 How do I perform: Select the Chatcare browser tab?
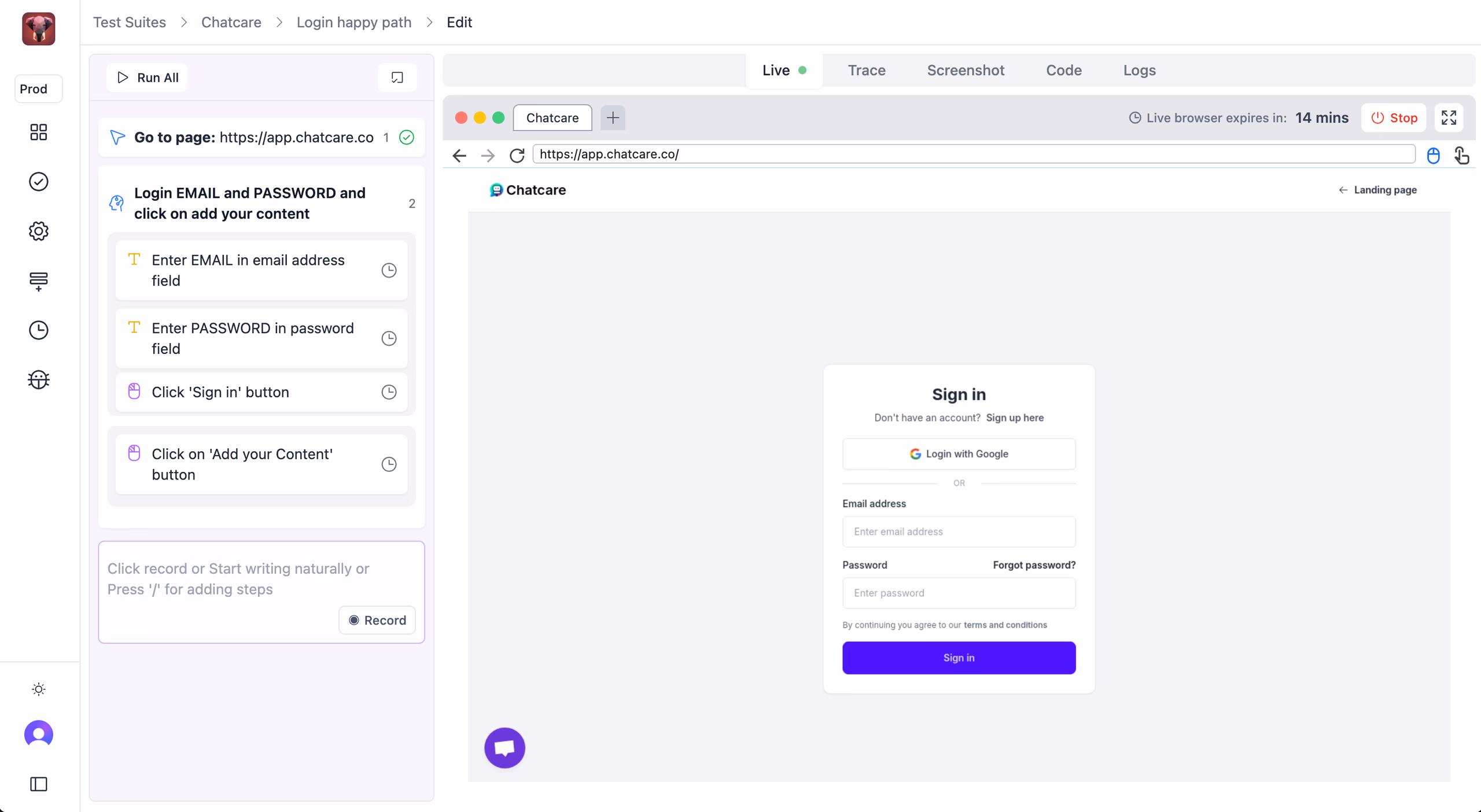coord(552,117)
